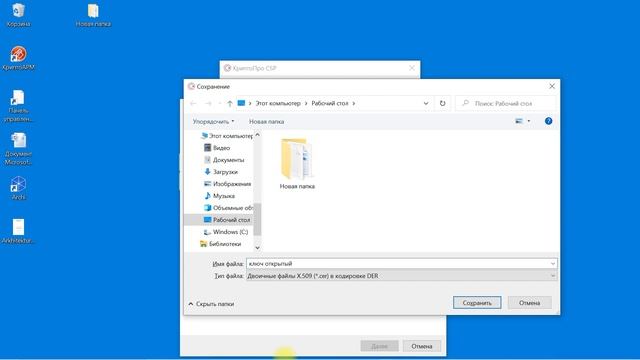Select Рабочий стол in navigation tree
Image resolution: width=640 pixels, height=360 pixels.
pyautogui.click(x=227, y=220)
